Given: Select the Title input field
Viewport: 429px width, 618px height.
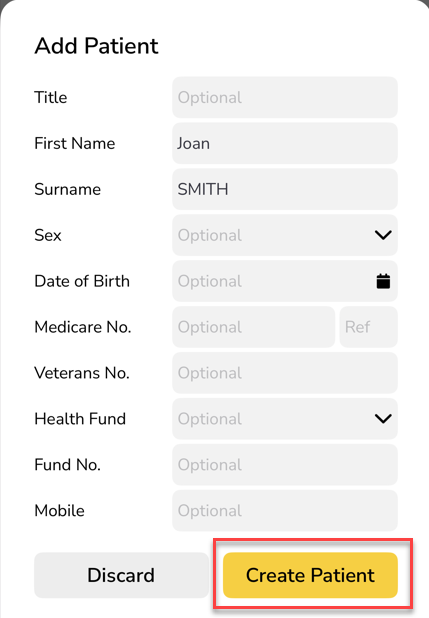Looking at the screenshot, I should point(285,97).
